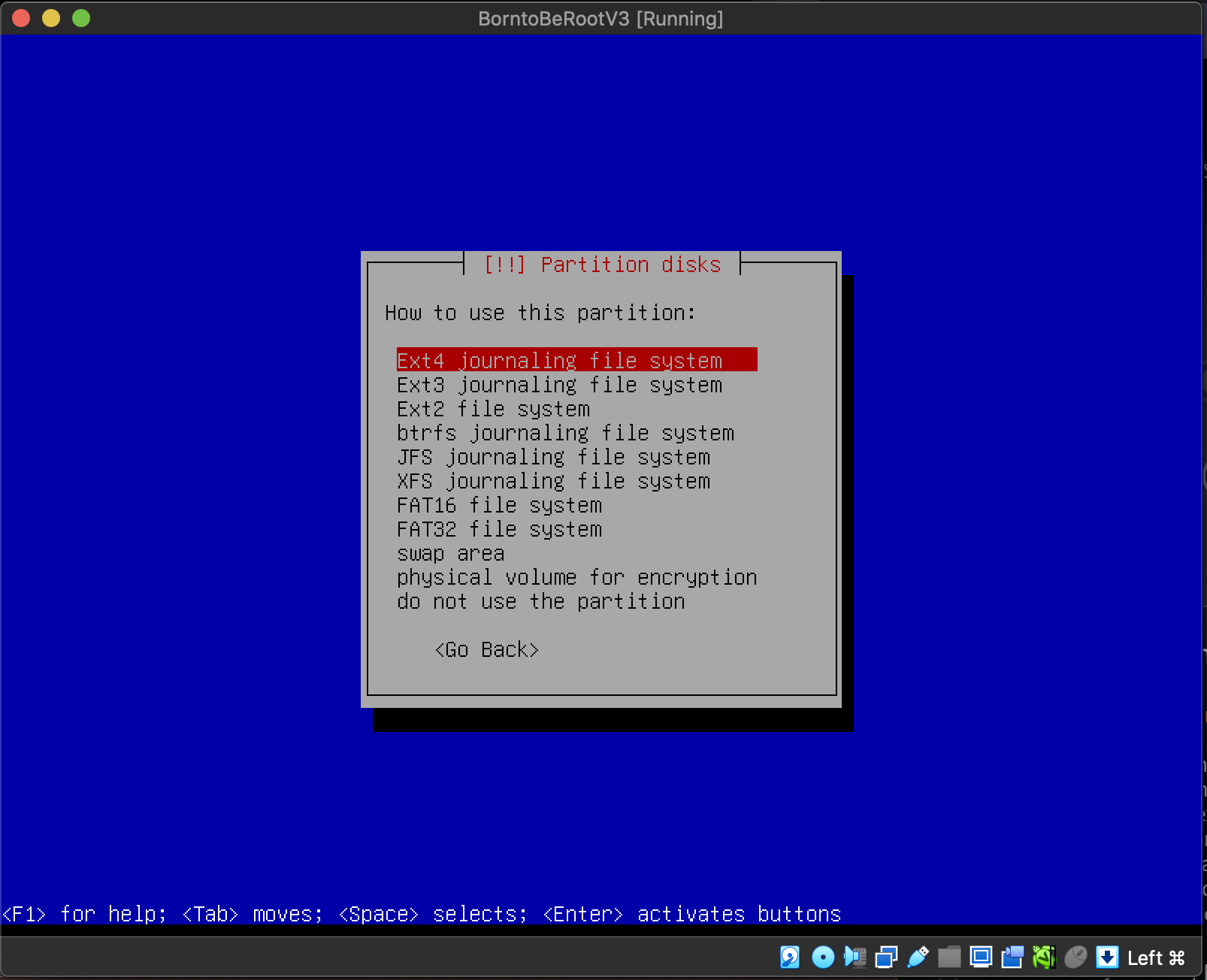Click the BorntoBeRootV3 [Running] window title
The width and height of the screenshot is (1207, 980).
(600, 18)
